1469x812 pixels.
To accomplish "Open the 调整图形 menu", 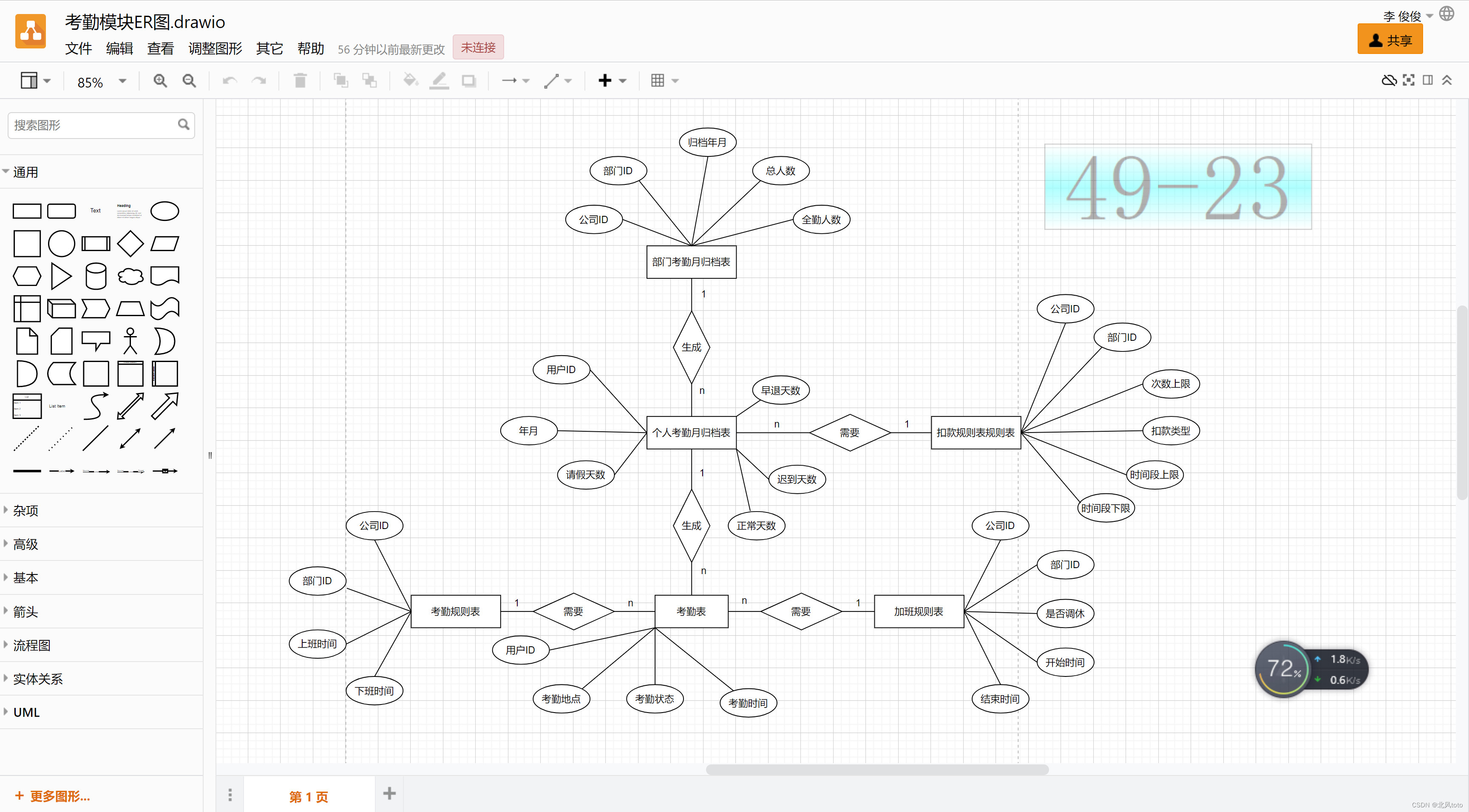I will (x=215, y=48).
